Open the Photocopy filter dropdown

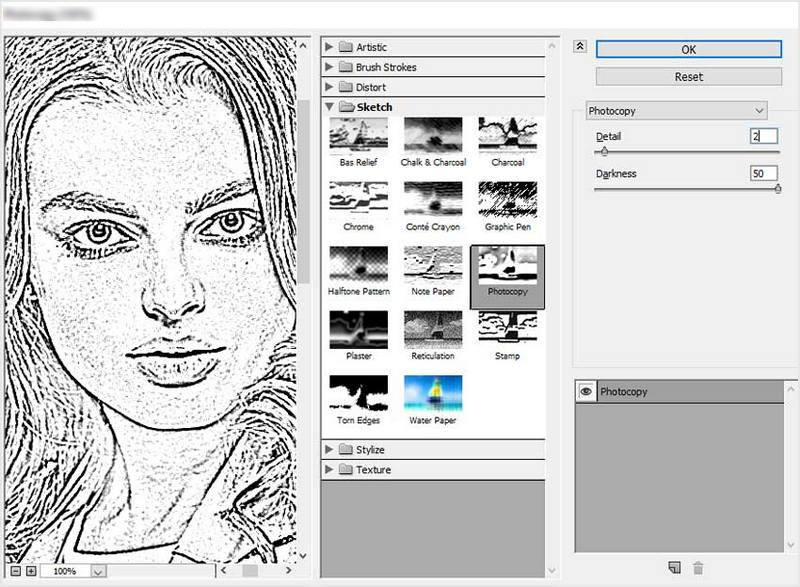pyautogui.click(x=676, y=111)
